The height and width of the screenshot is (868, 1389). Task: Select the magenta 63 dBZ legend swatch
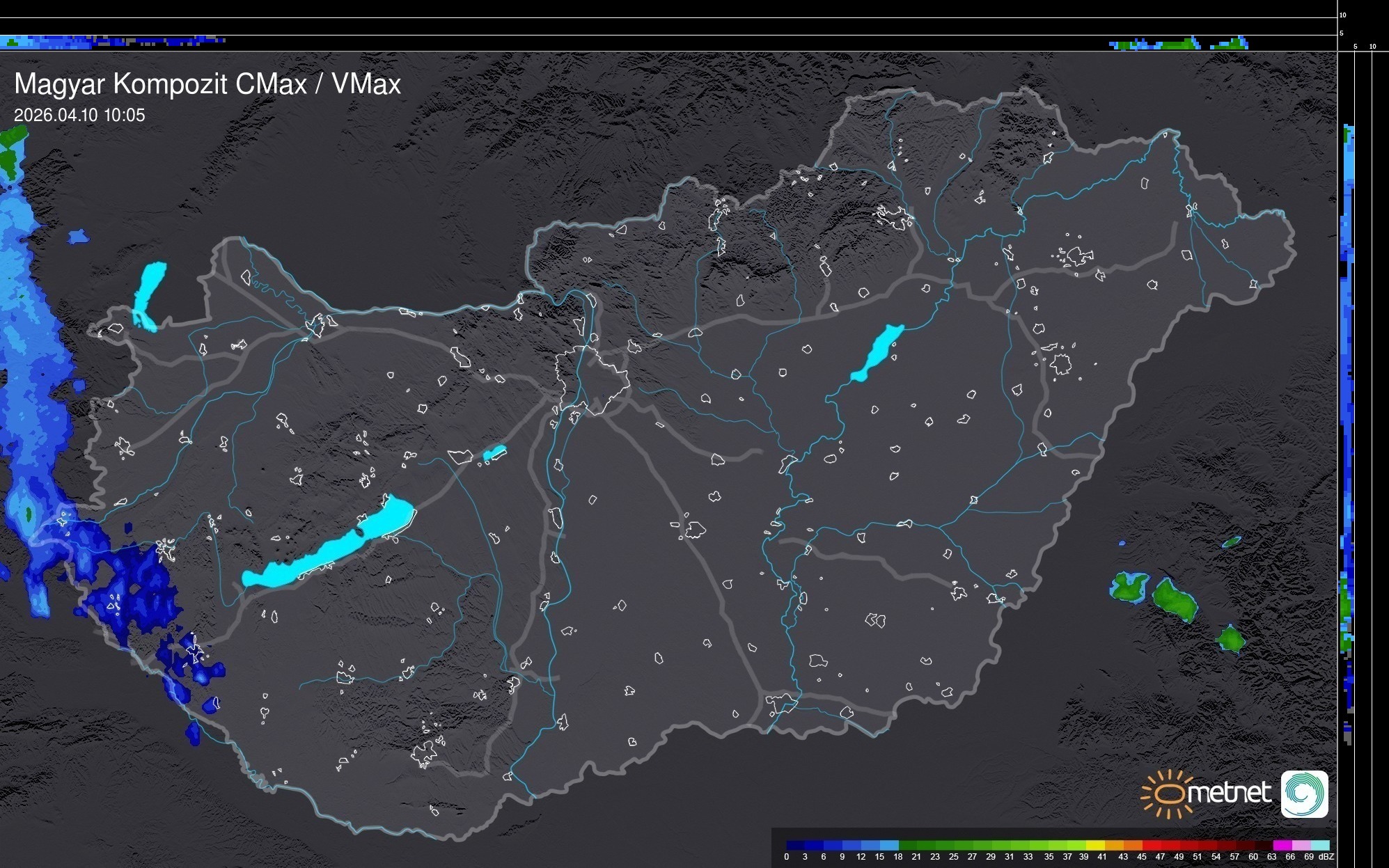(1281, 845)
